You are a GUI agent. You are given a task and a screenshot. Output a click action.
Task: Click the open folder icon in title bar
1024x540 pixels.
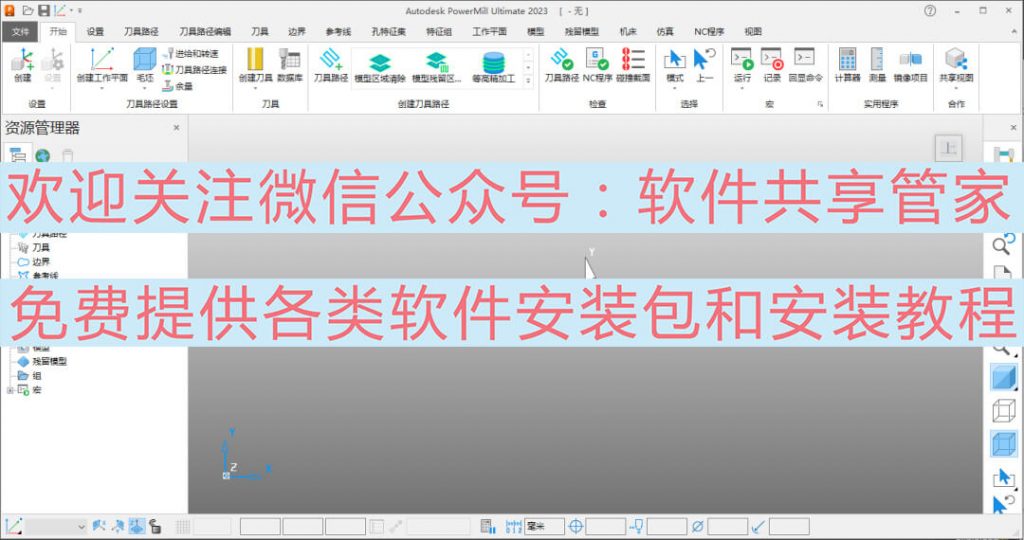coord(28,10)
